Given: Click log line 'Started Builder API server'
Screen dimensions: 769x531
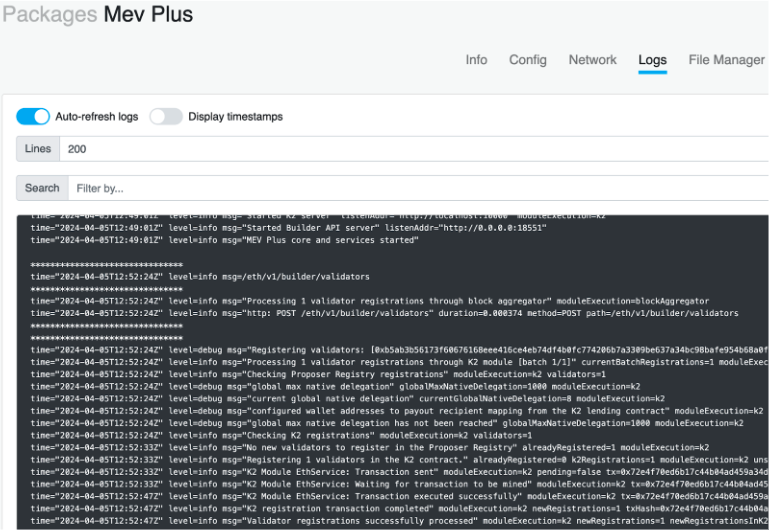Looking at the screenshot, I should tap(288, 228).
